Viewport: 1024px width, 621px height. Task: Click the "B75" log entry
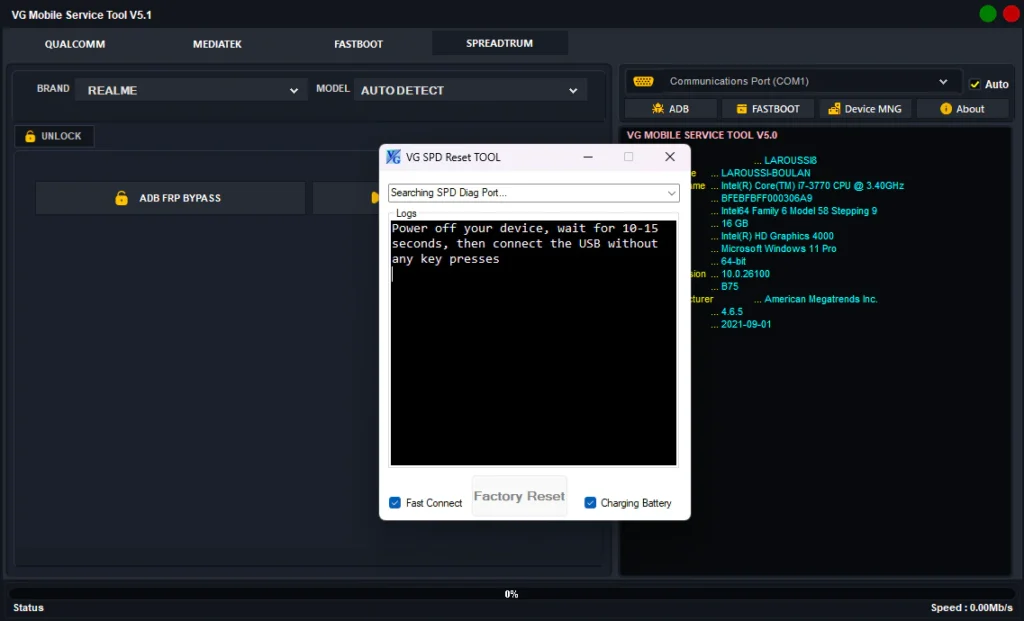pos(729,287)
